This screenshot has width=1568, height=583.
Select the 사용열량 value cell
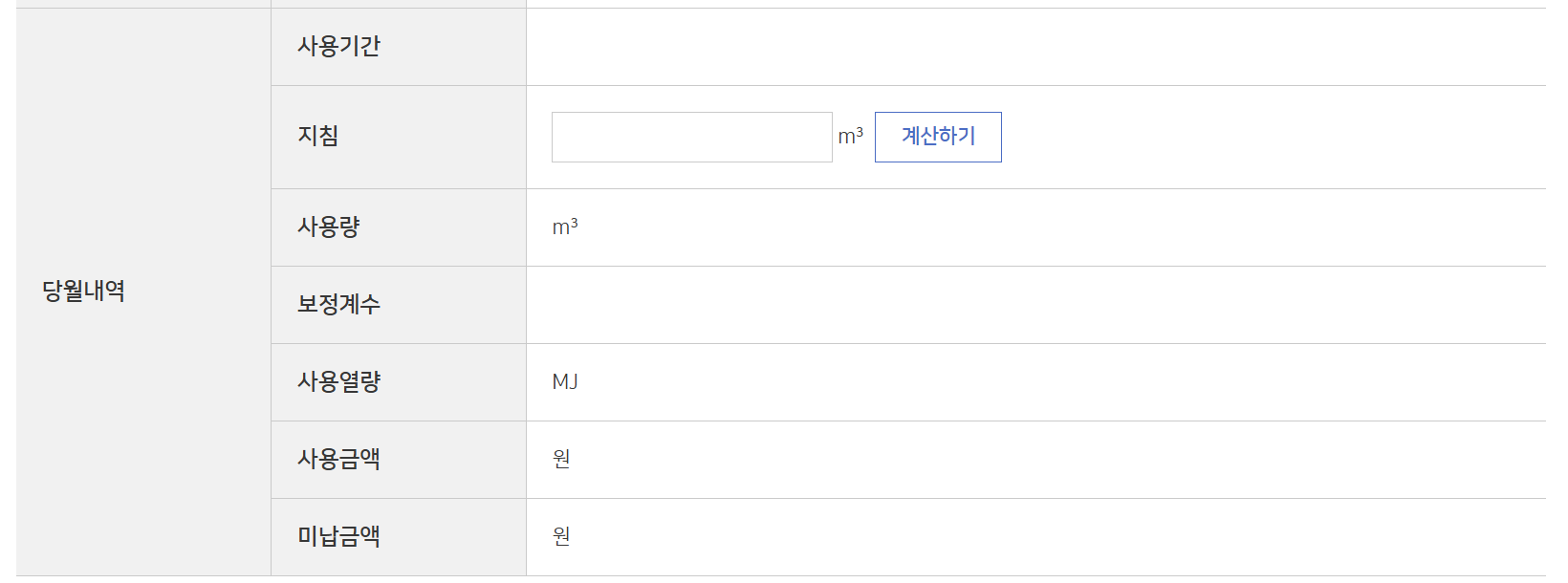[x=1036, y=382]
